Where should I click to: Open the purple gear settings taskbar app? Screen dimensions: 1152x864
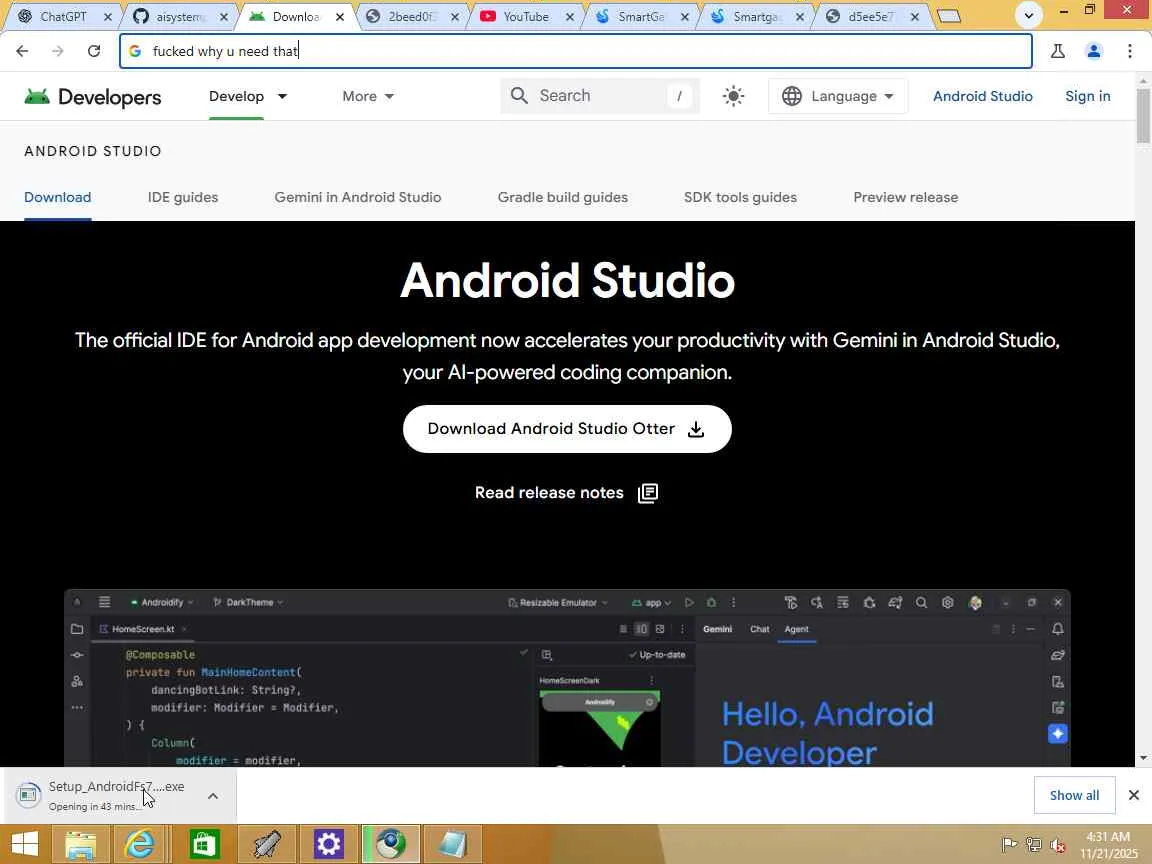[x=328, y=844]
